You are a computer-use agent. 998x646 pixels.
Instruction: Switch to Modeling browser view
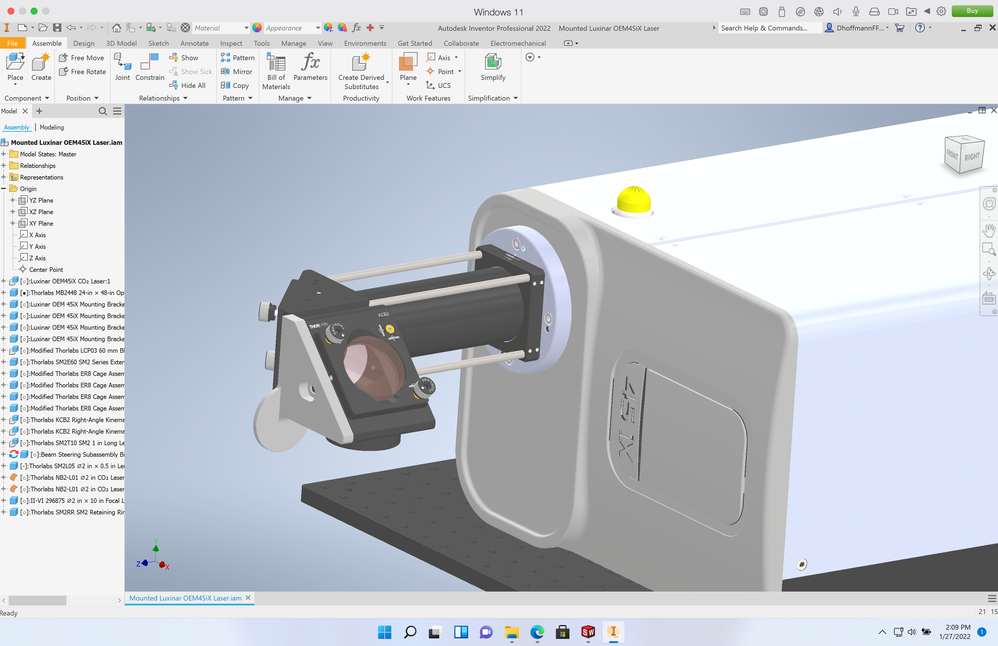(x=52, y=127)
